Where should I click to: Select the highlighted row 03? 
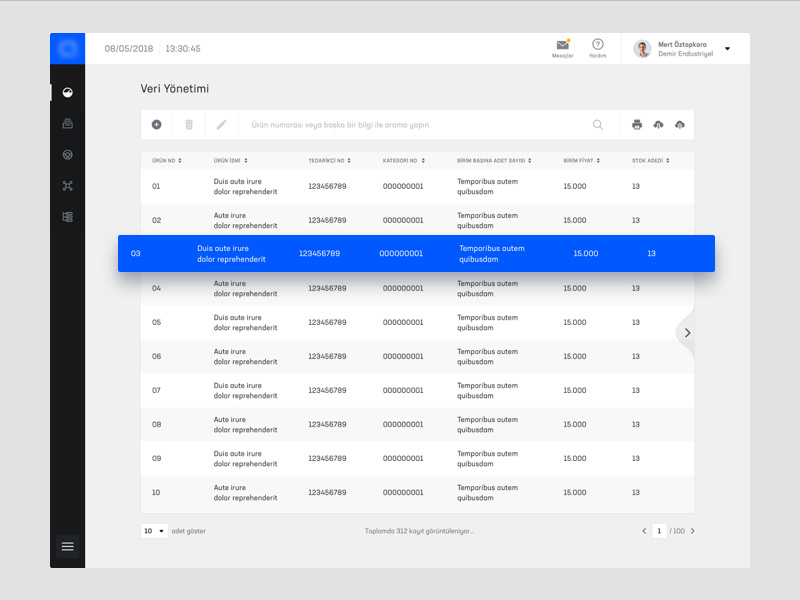tap(416, 254)
